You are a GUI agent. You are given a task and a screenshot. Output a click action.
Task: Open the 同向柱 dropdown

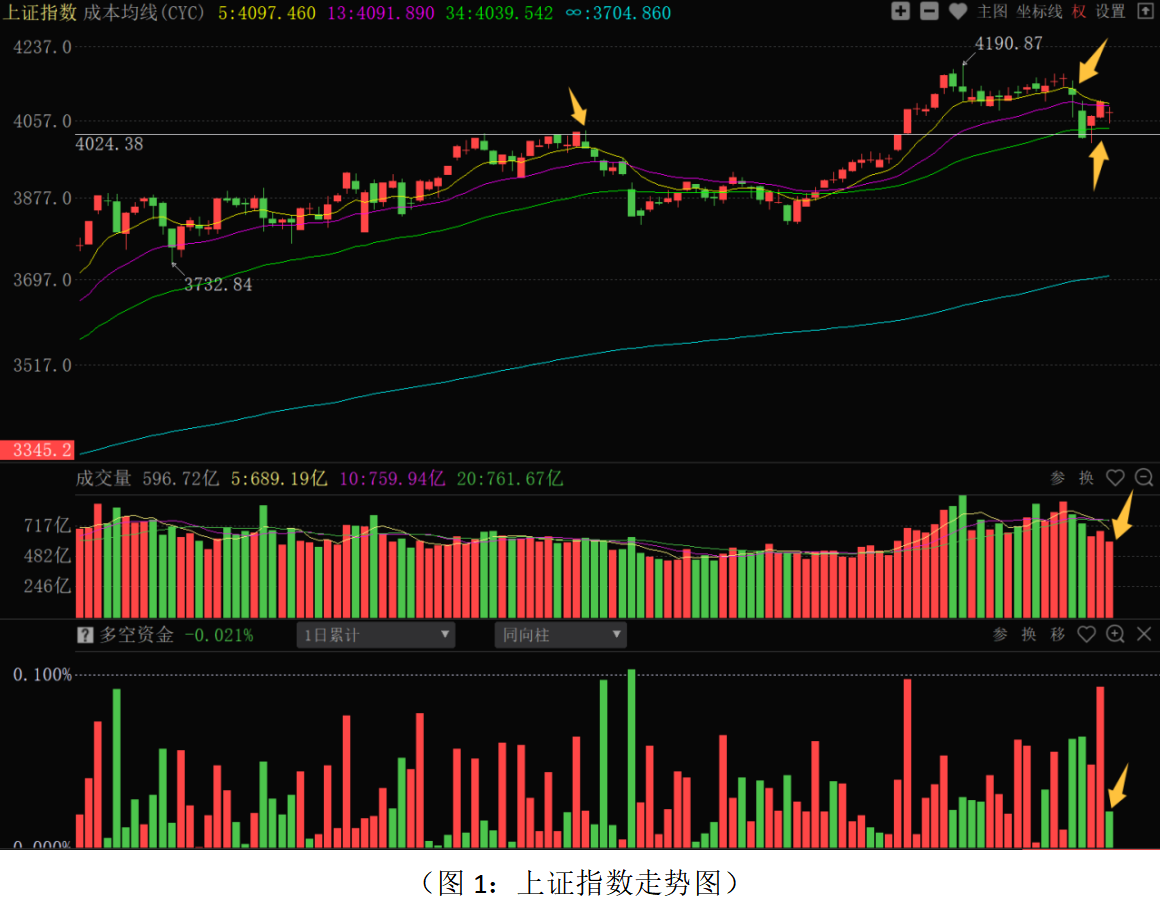click(560, 635)
